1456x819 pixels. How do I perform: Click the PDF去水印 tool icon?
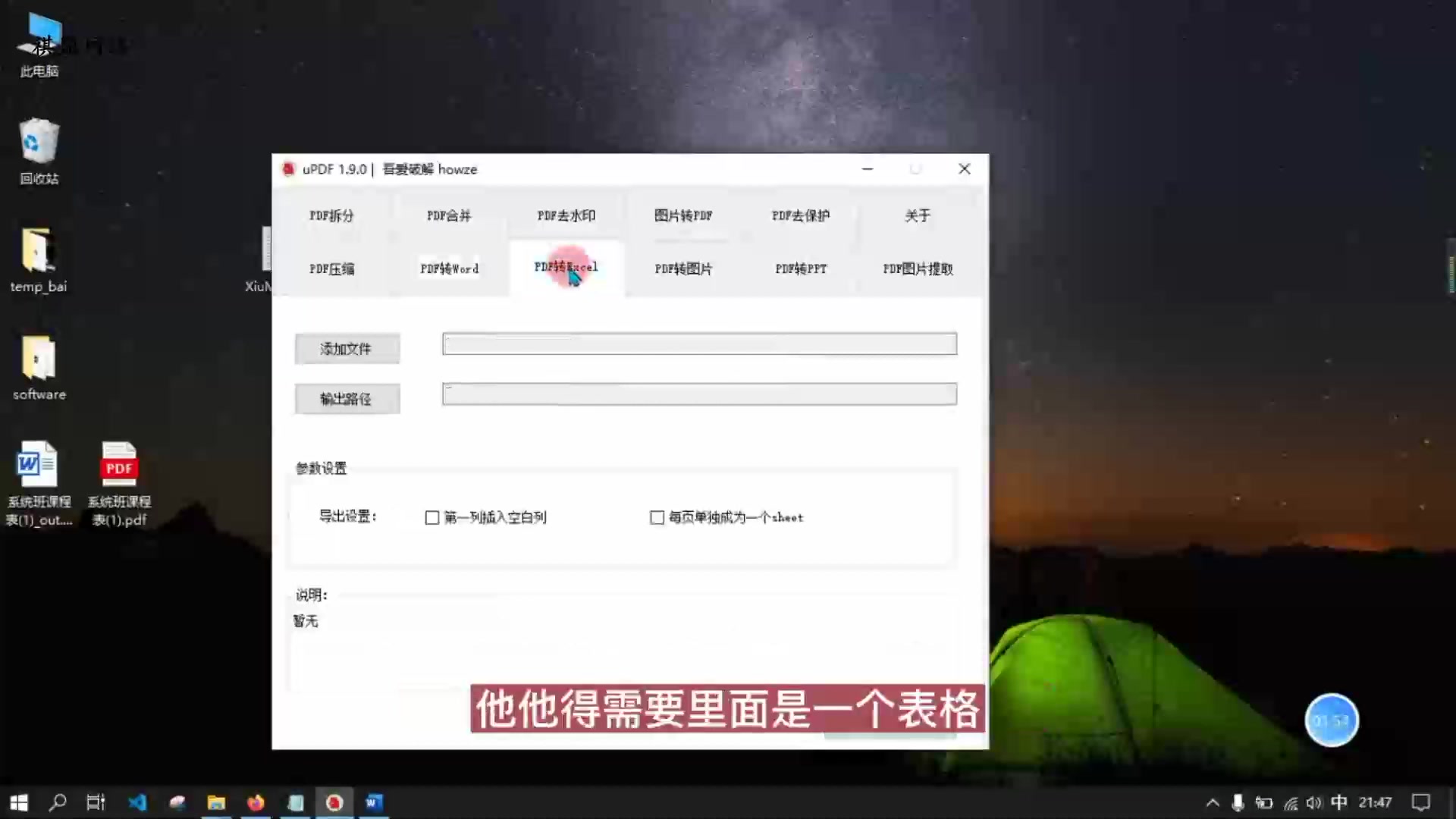pyautogui.click(x=566, y=215)
